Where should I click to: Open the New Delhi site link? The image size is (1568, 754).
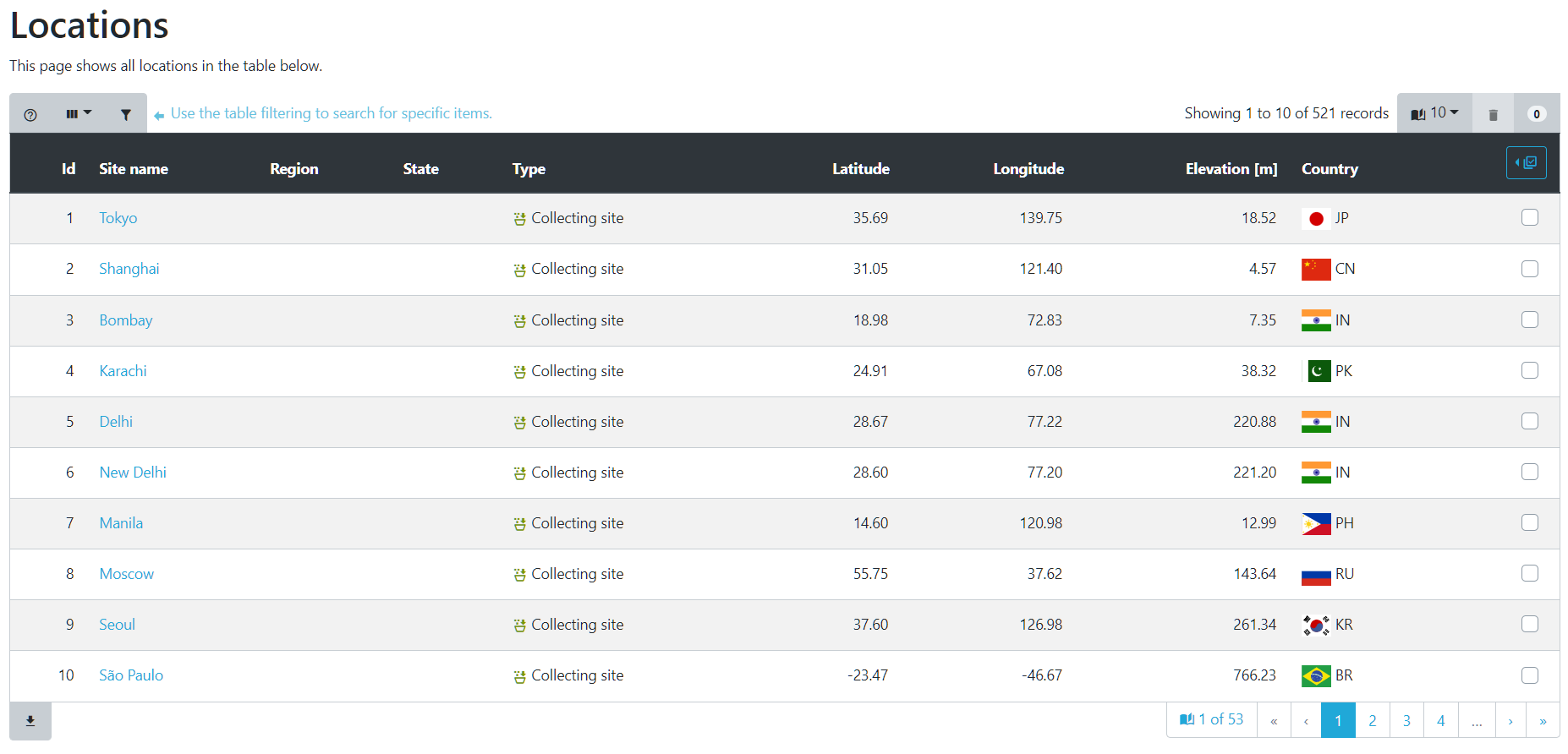click(133, 473)
